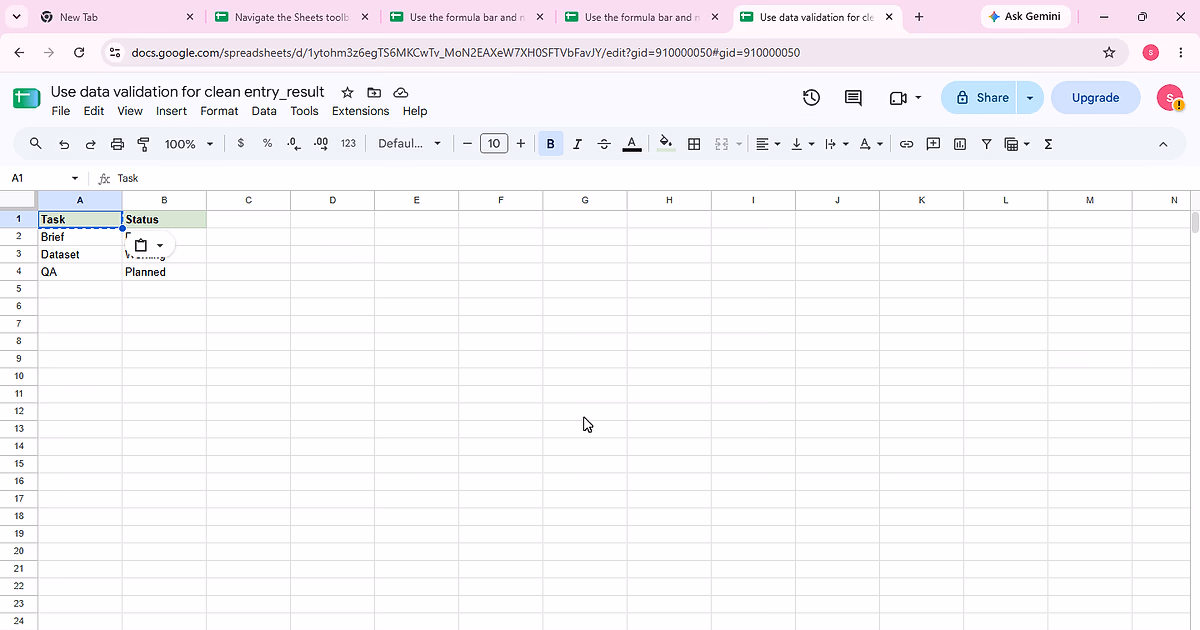Click the Insert chart icon
Screen dimensions: 1200x630
pyautogui.click(x=960, y=144)
